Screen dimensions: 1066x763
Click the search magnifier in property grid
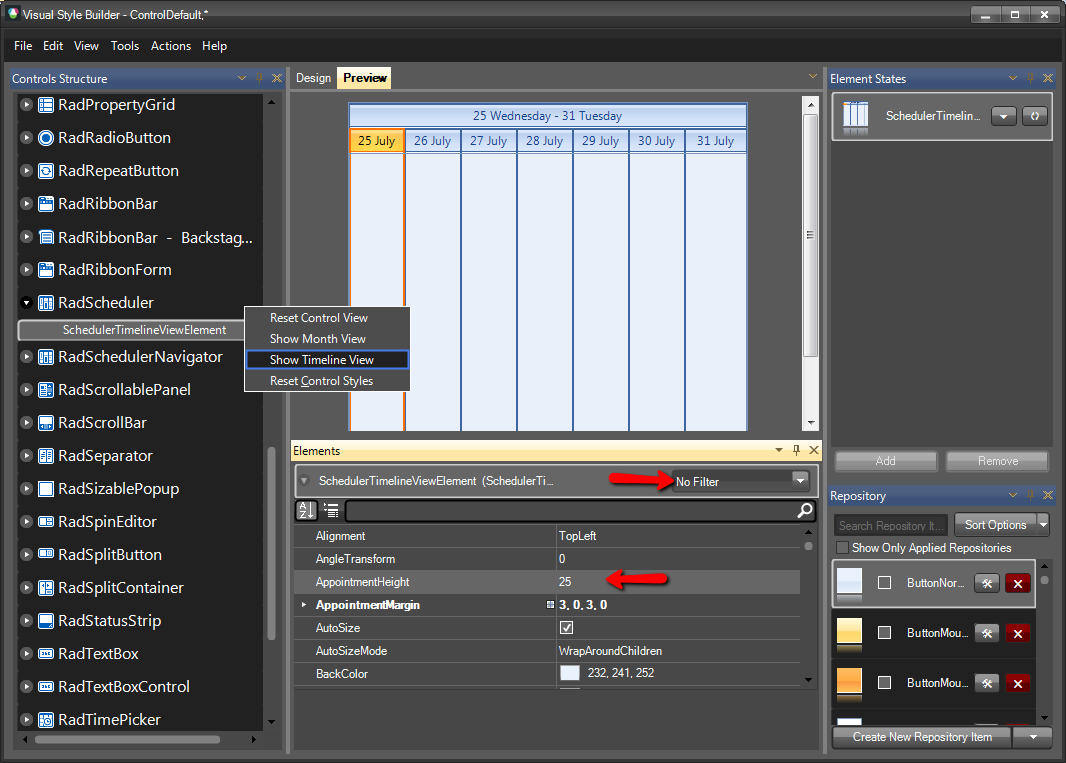804,510
